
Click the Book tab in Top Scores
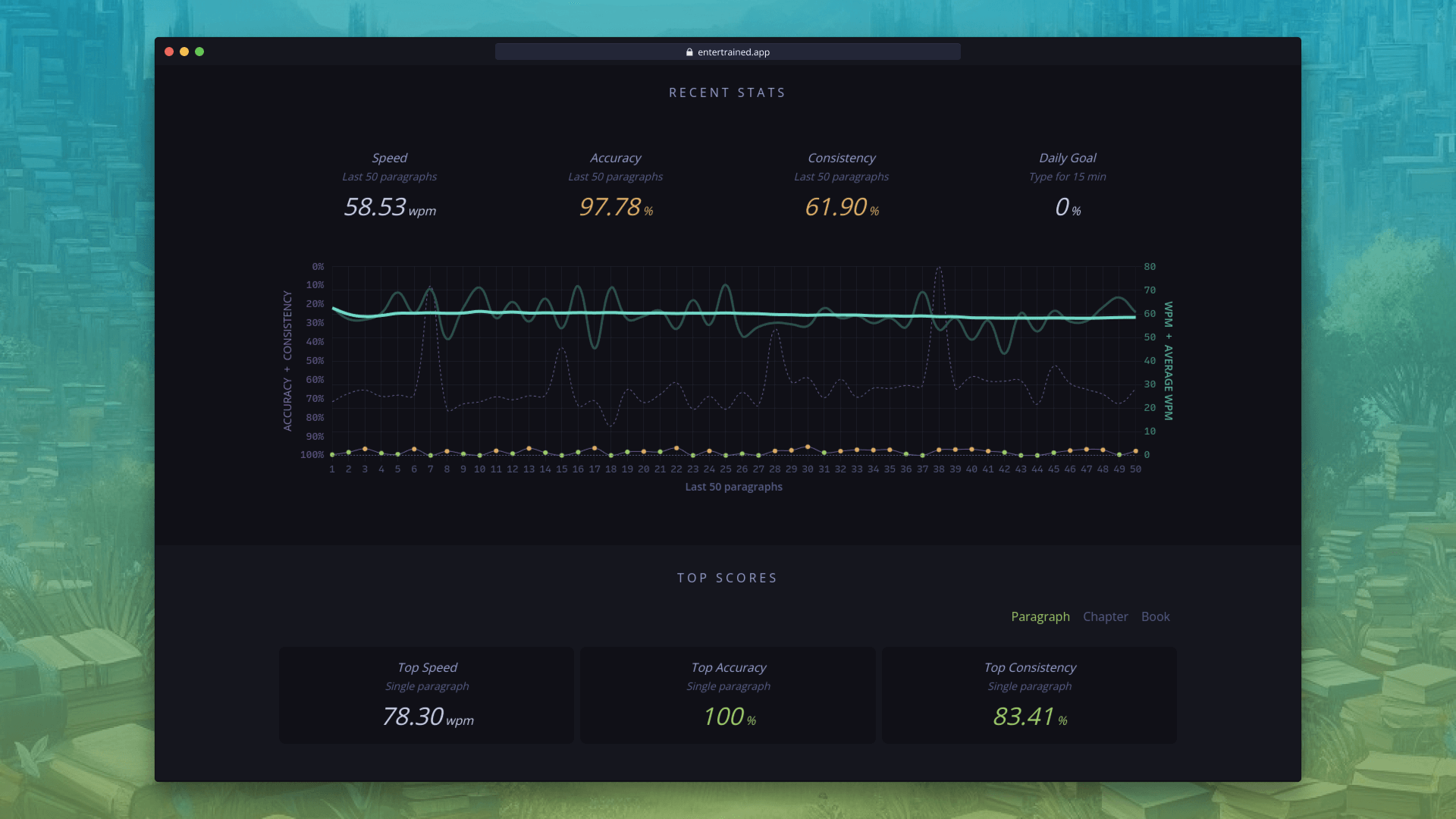(1155, 616)
